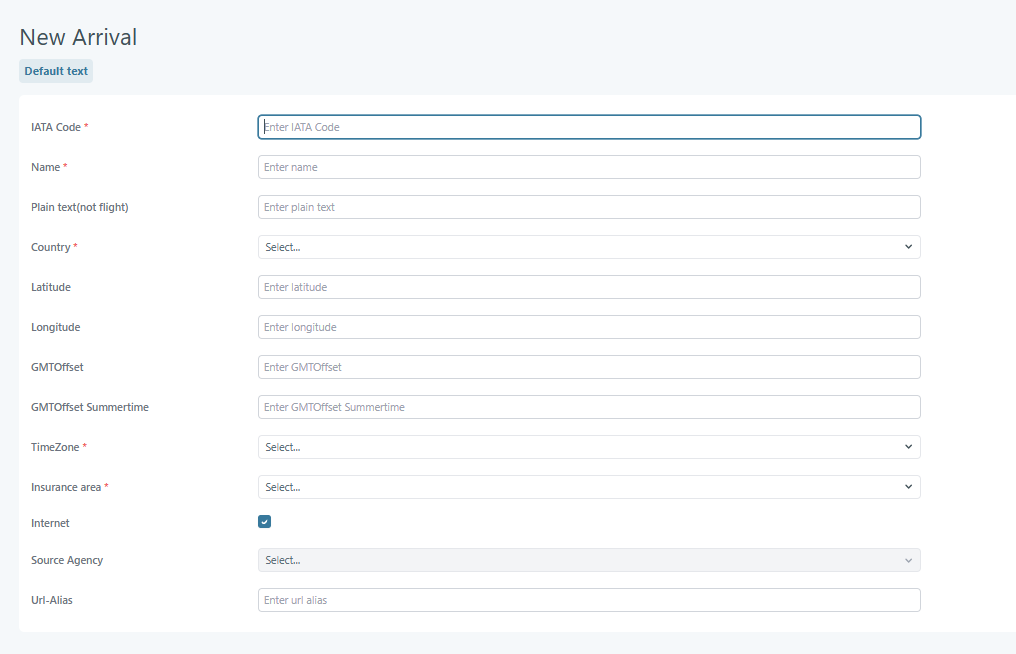Open the Insurance area dropdown

(588, 487)
